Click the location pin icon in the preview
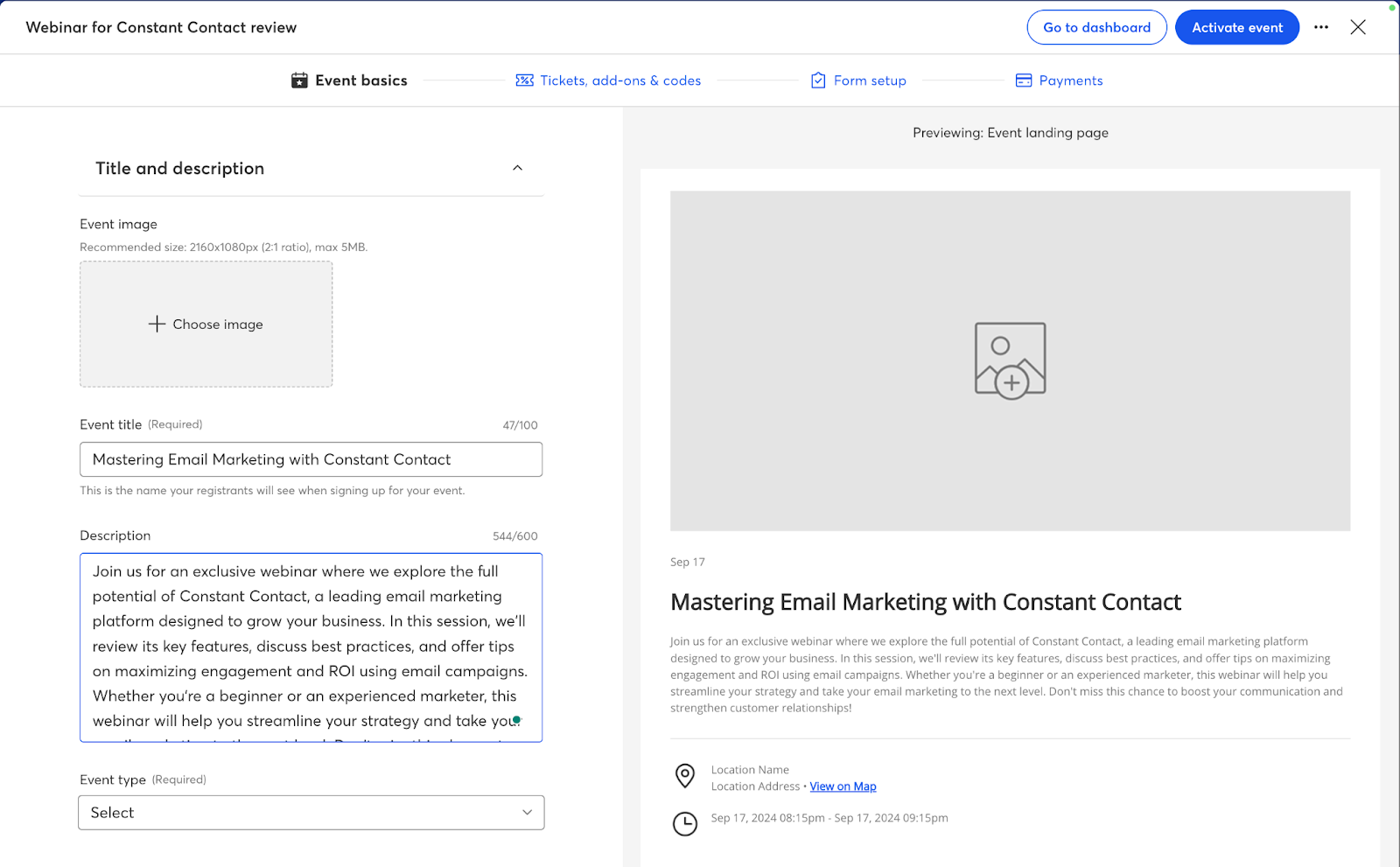Image resolution: width=1400 pixels, height=867 pixels. pyautogui.click(x=685, y=776)
